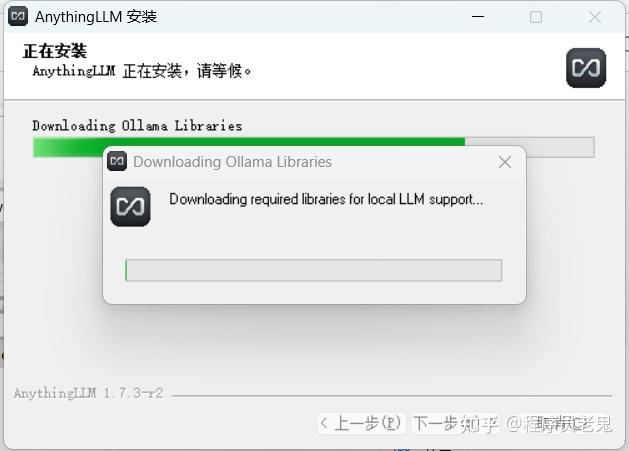Screen dimensions: 629x451
Task: Click the 正在安装 heading
Action: (55, 51)
